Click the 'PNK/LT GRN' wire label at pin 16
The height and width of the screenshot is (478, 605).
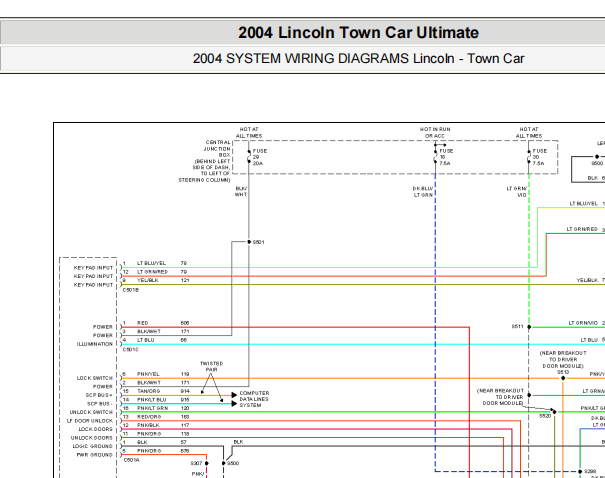click(152, 408)
